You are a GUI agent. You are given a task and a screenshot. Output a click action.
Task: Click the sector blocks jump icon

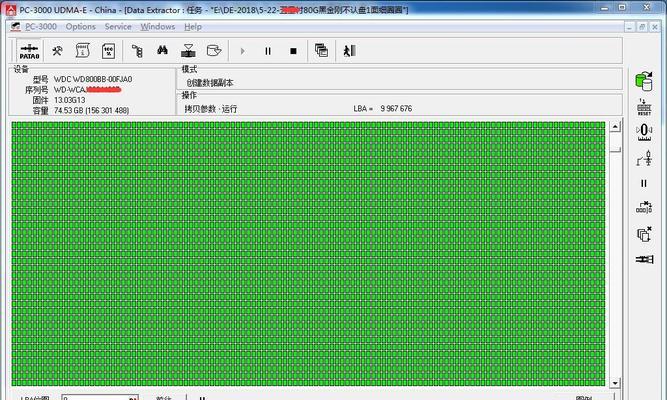[x=644, y=208]
